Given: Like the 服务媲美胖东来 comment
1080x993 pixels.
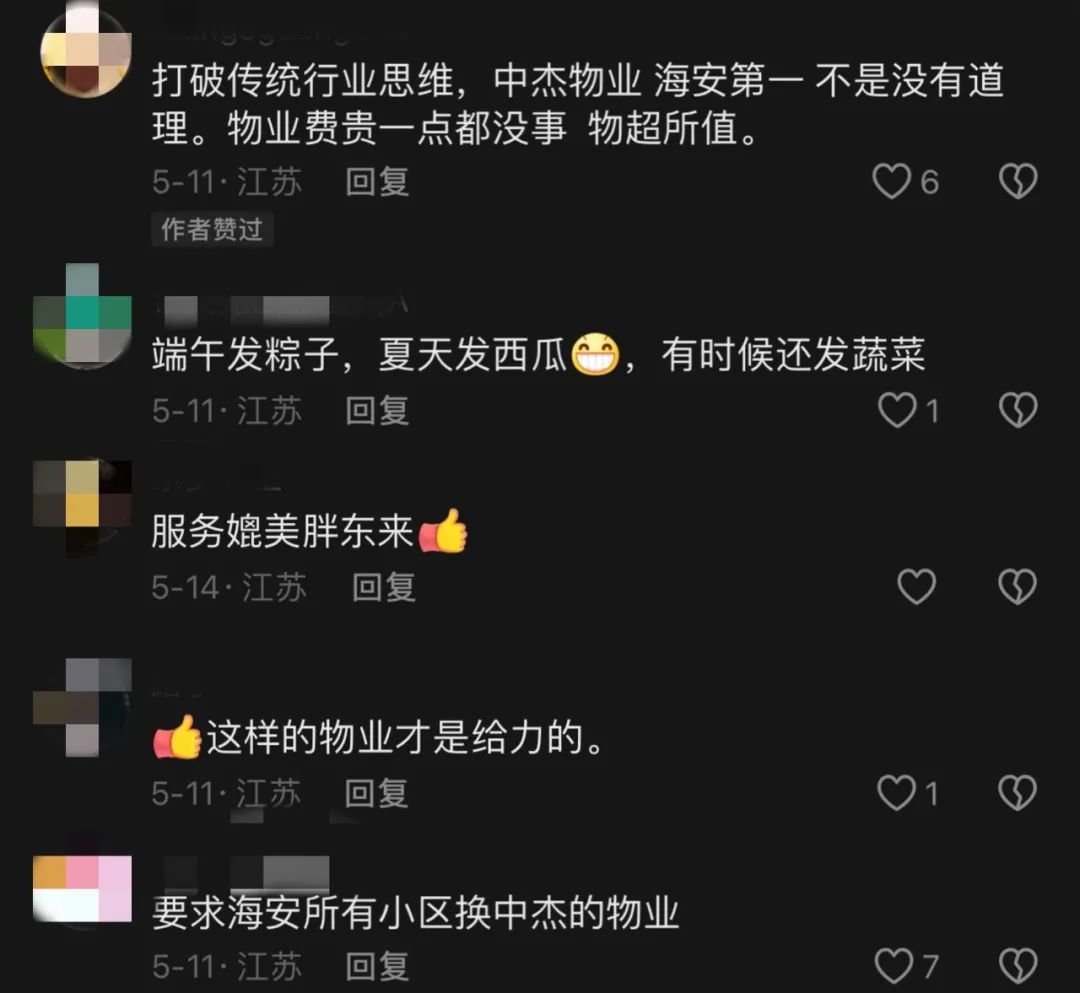Looking at the screenshot, I should click(916, 587).
